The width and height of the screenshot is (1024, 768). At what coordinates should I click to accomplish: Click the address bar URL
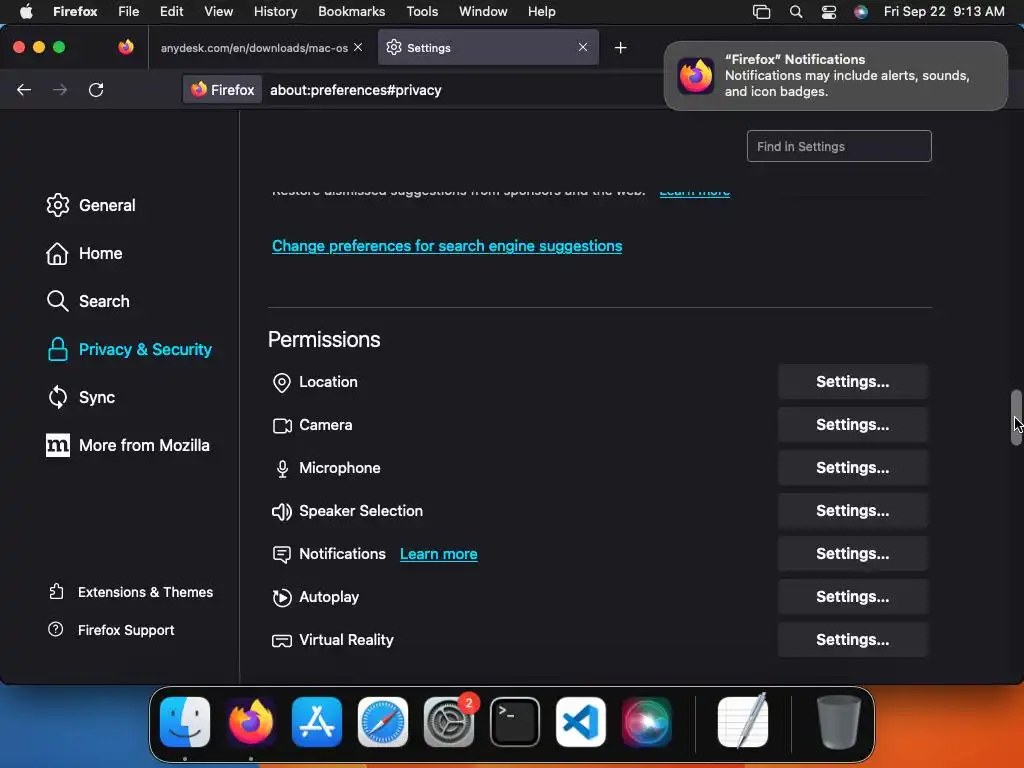pyautogui.click(x=356, y=90)
